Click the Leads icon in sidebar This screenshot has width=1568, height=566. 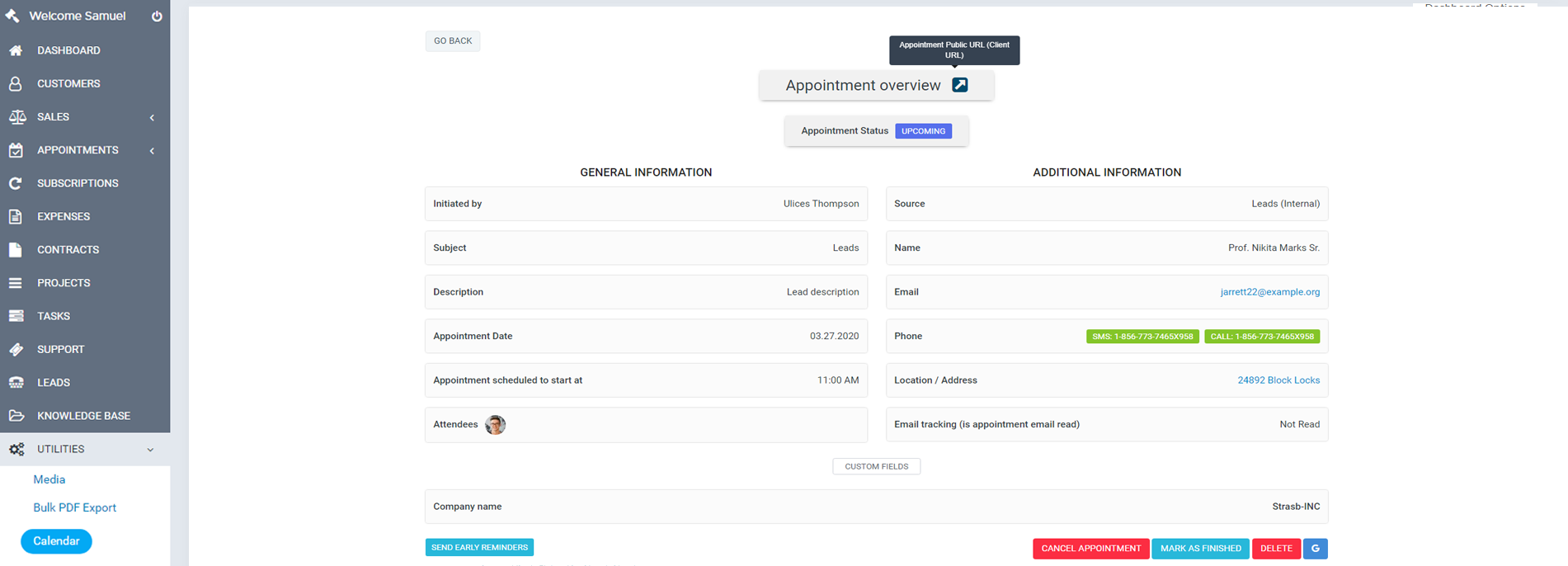[x=16, y=382]
